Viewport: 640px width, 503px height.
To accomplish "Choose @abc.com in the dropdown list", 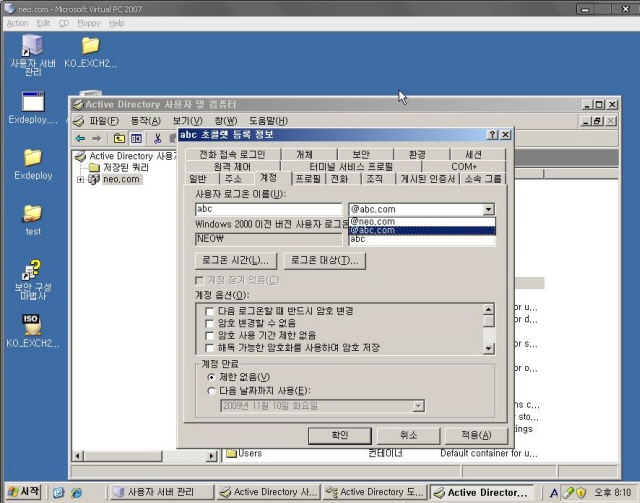I will coord(422,230).
